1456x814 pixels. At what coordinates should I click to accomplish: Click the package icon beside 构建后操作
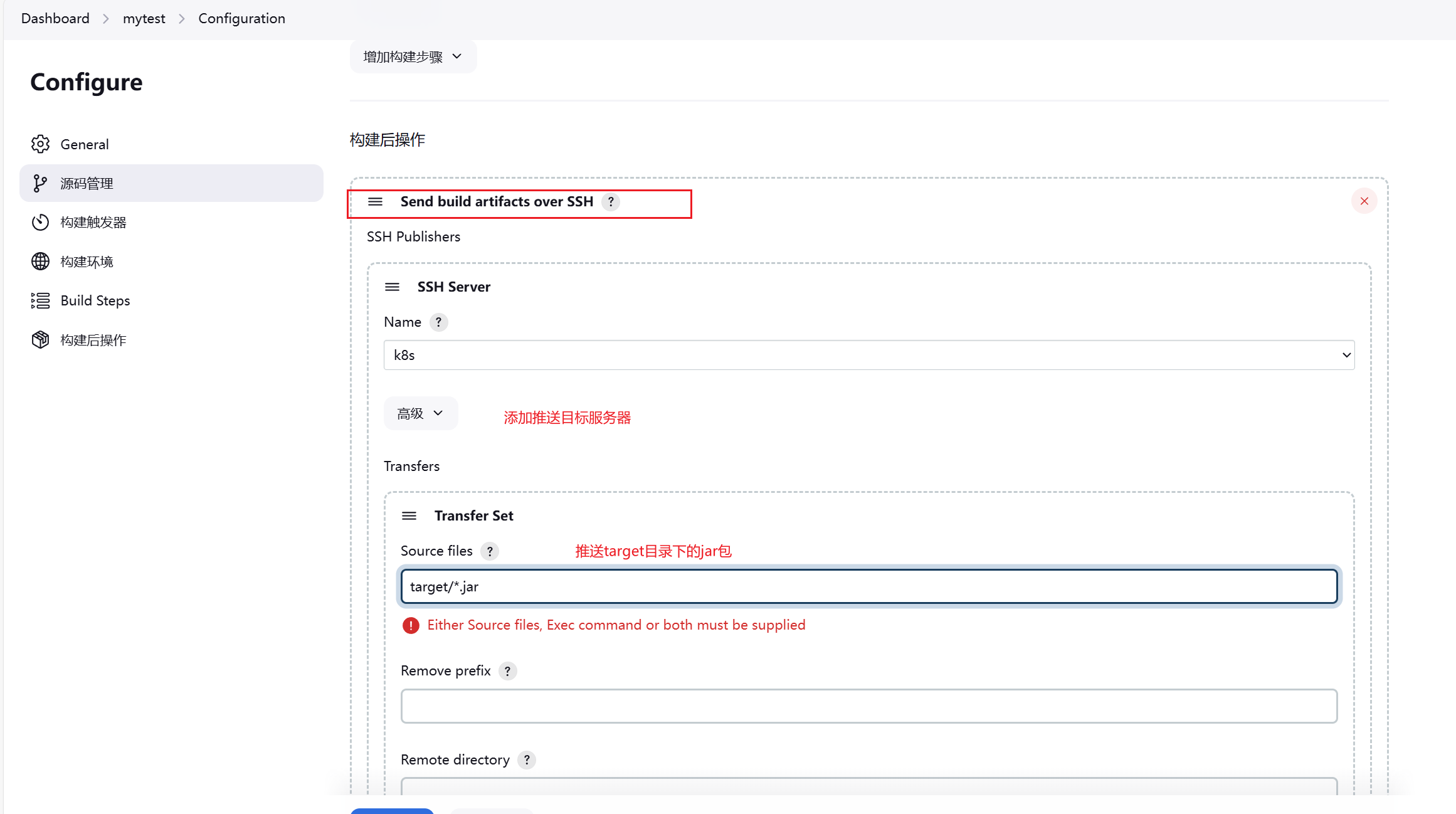pos(40,340)
